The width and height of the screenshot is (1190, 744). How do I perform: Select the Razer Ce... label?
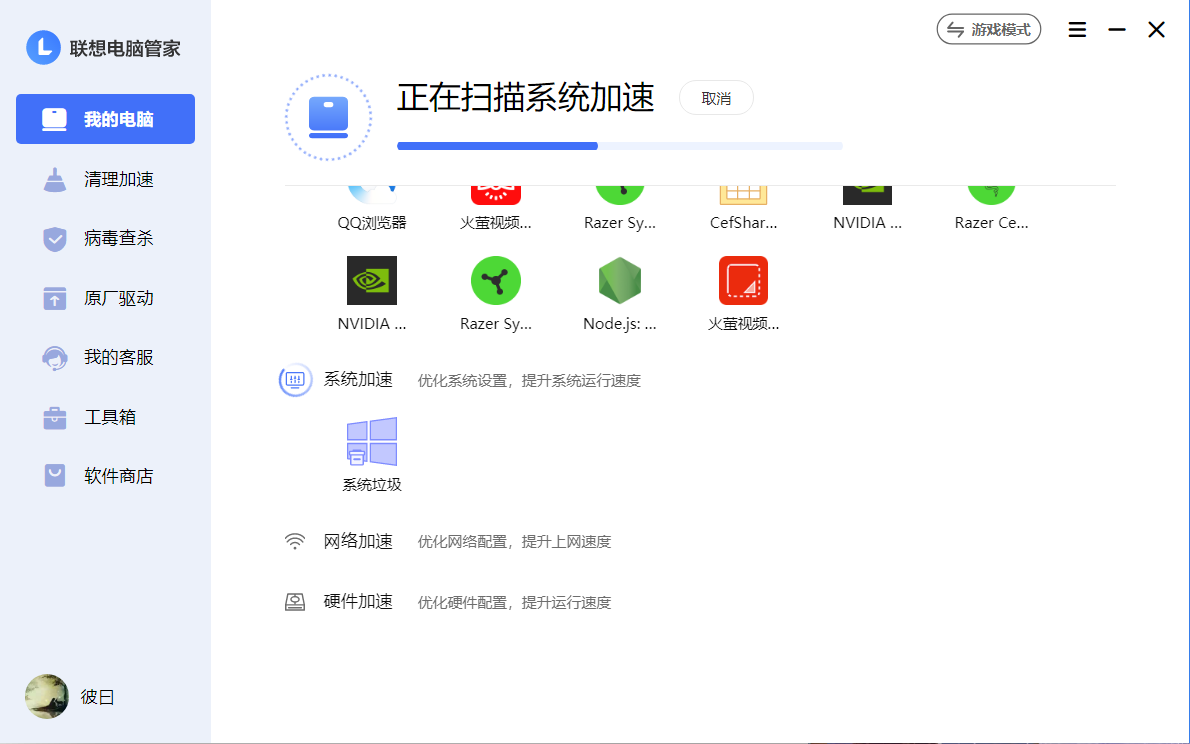click(991, 222)
